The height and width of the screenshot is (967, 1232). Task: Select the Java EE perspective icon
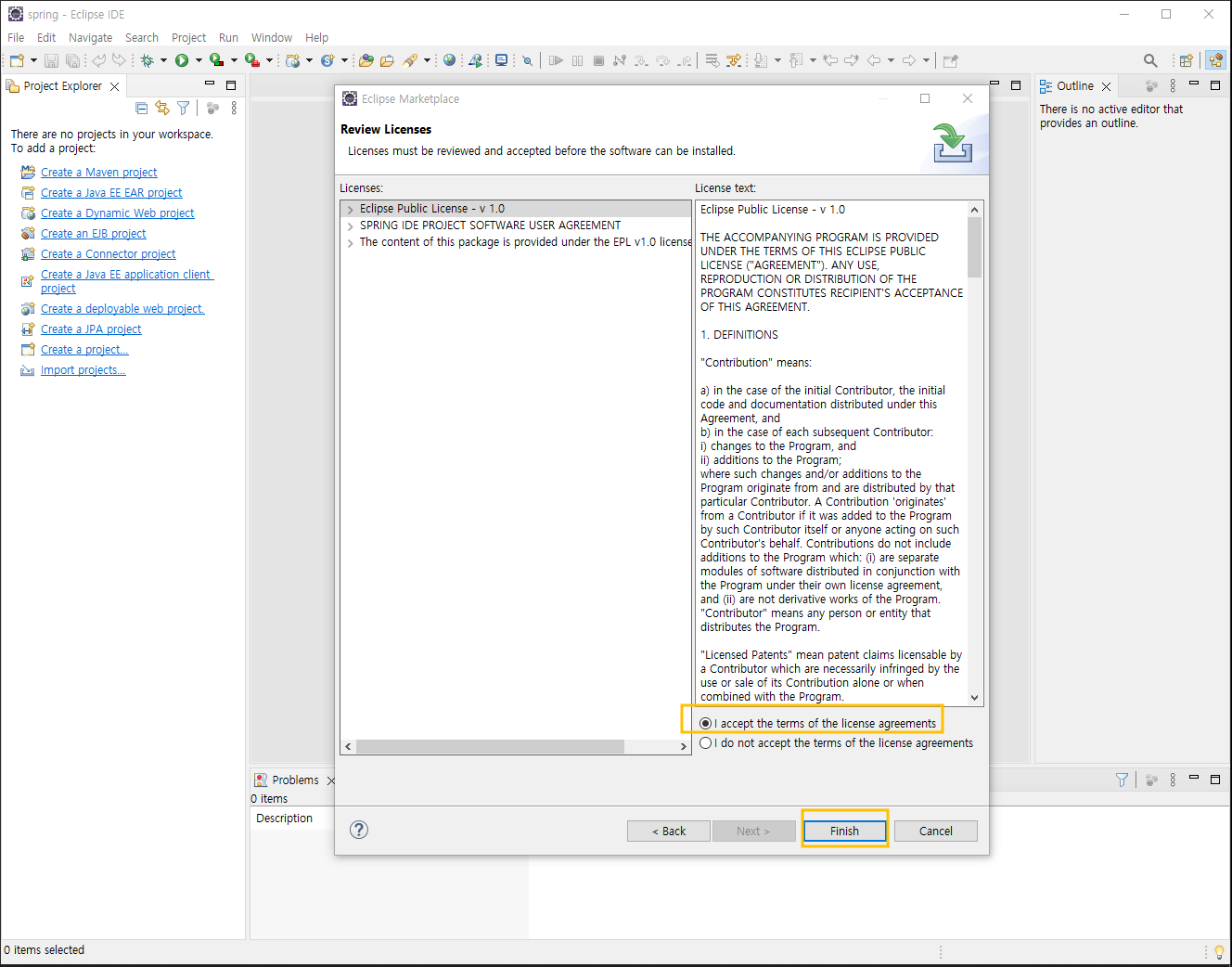pos(1215,60)
